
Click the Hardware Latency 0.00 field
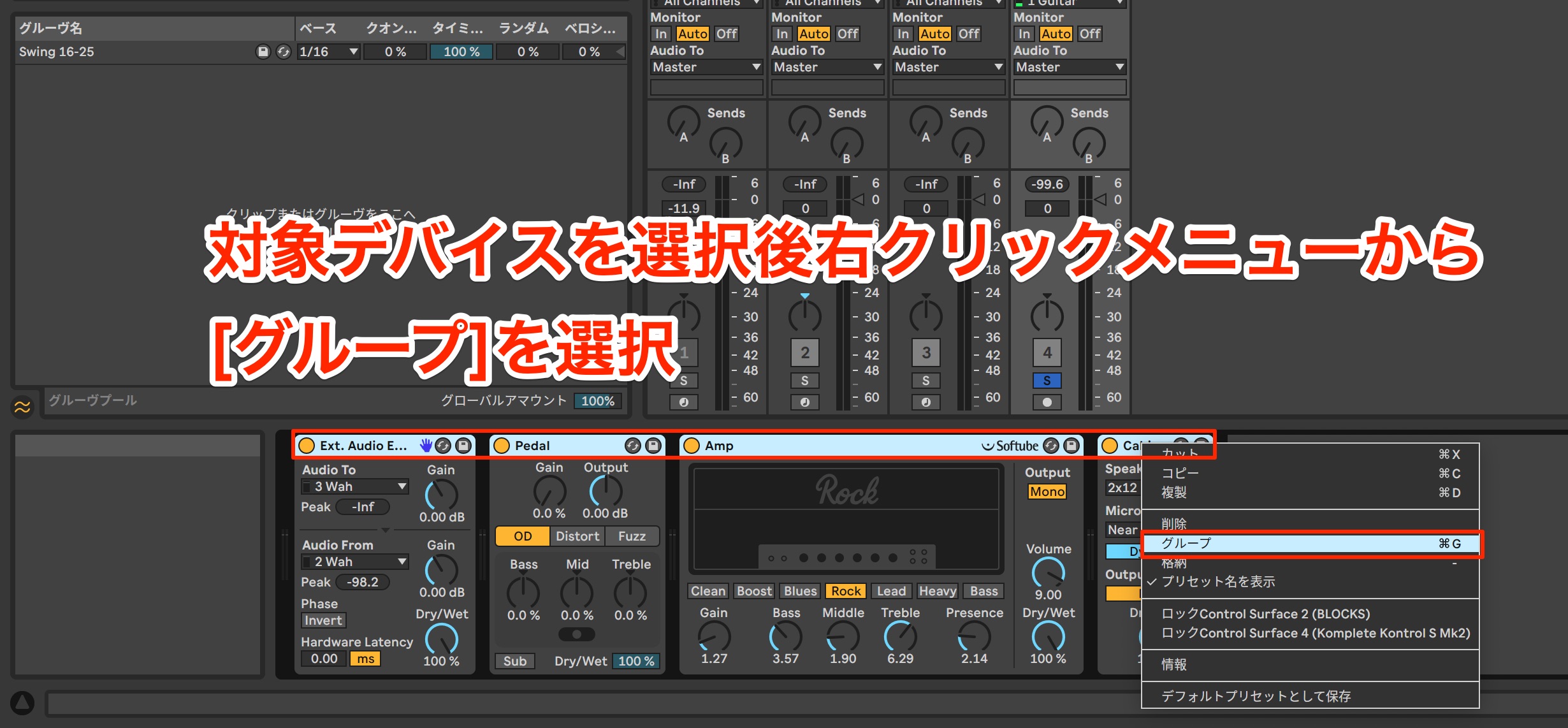tap(324, 659)
